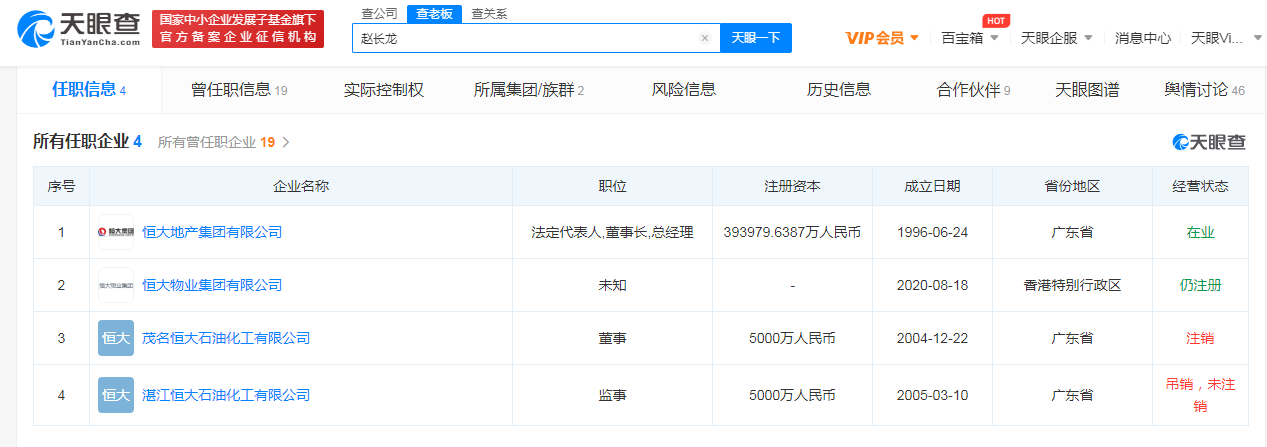
Task: Open 恒大物业集团有限公司 link
Action: coord(212,285)
